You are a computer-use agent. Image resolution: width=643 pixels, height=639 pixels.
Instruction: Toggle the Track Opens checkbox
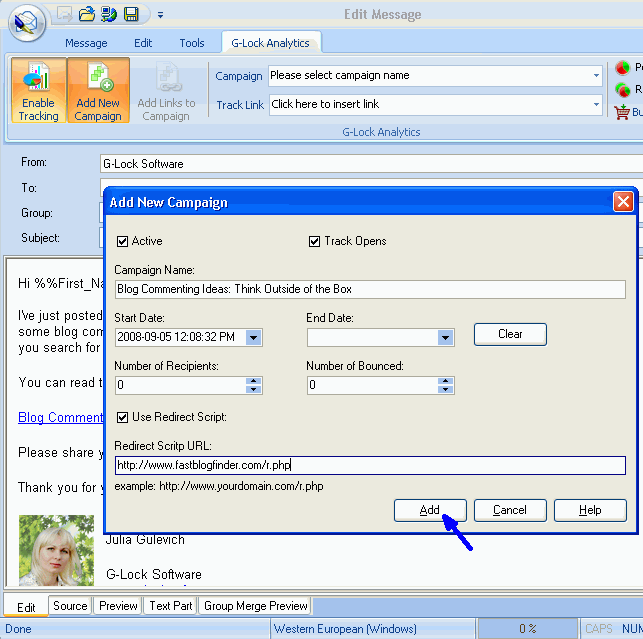click(314, 241)
